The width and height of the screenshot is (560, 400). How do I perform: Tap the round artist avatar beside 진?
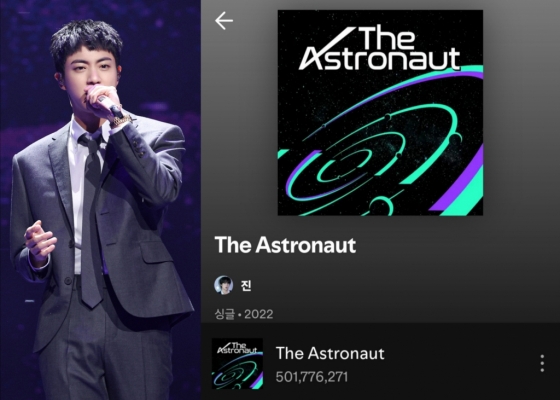pos(224,285)
